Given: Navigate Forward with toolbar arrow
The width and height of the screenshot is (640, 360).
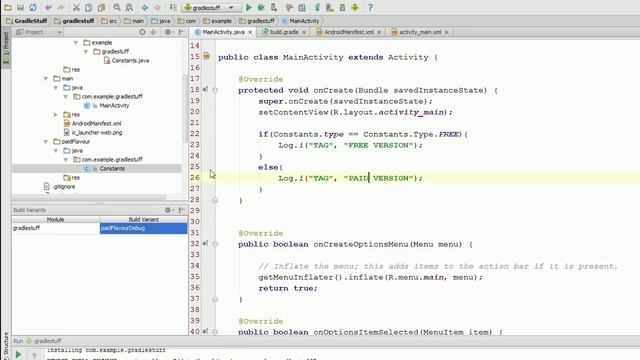Looking at the screenshot, I should pos(157,7).
